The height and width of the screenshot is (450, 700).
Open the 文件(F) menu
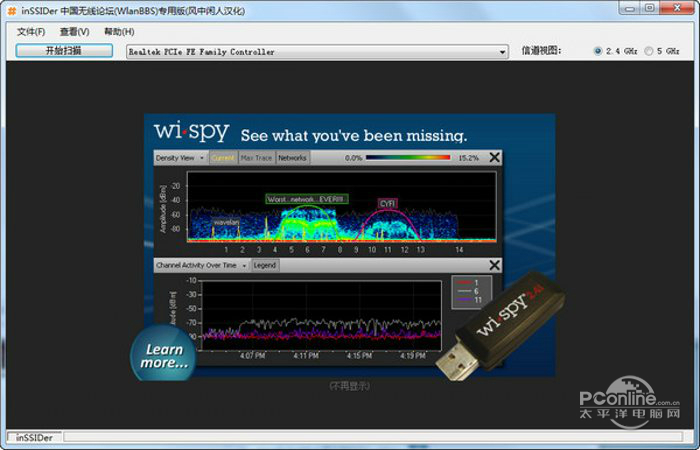tap(31, 31)
